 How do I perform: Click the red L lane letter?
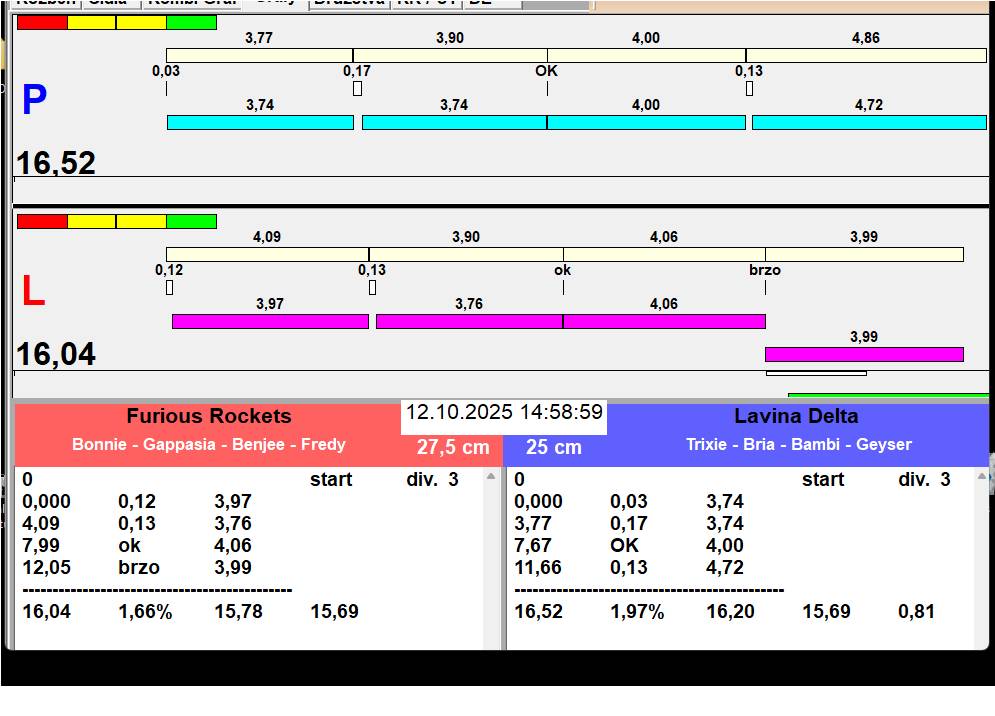(33, 292)
